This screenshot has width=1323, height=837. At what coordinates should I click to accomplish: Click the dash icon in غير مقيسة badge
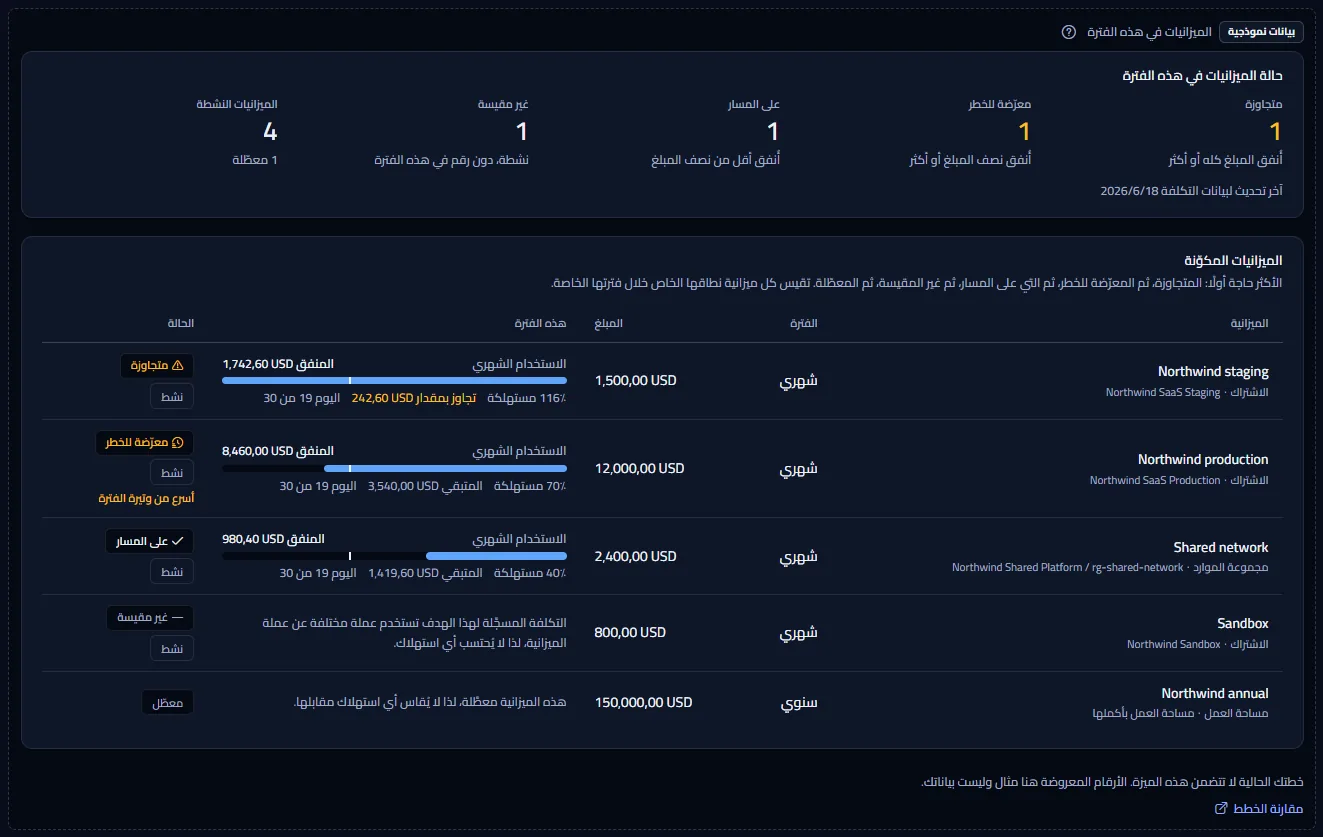pos(178,617)
